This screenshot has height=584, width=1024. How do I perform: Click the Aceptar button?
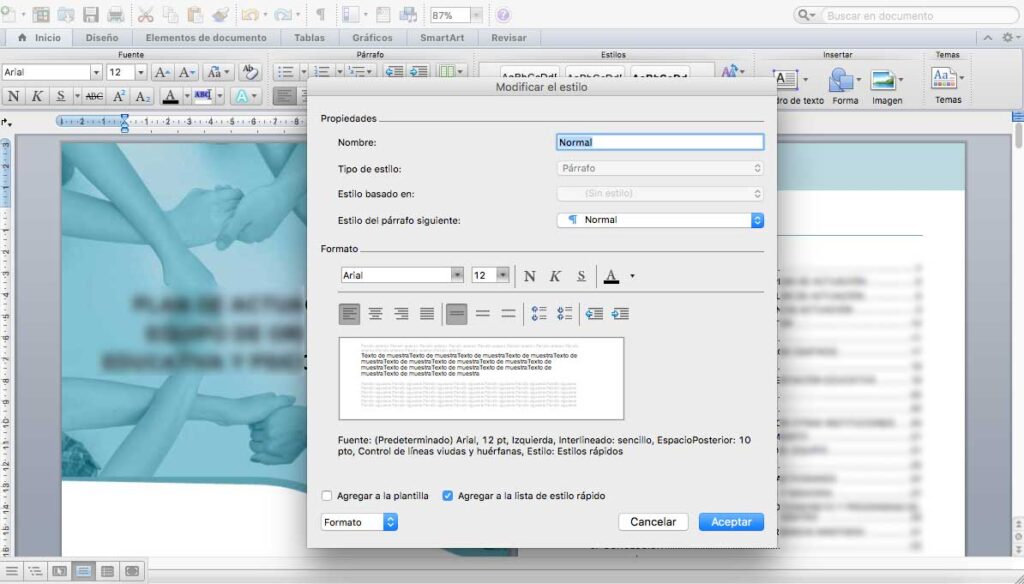(x=731, y=522)
